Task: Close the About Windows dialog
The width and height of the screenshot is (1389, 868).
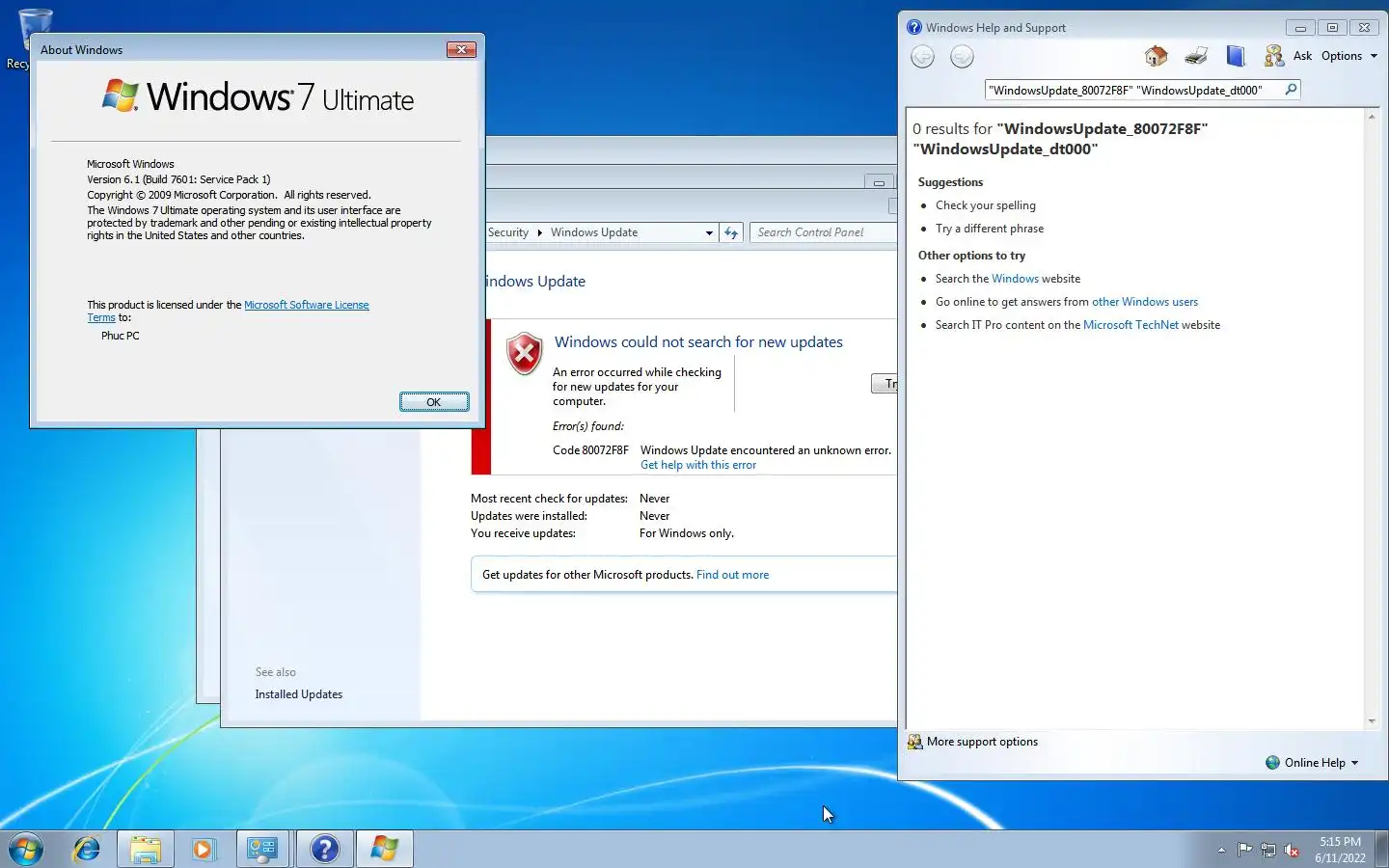Action: click(x=461, y=49)
